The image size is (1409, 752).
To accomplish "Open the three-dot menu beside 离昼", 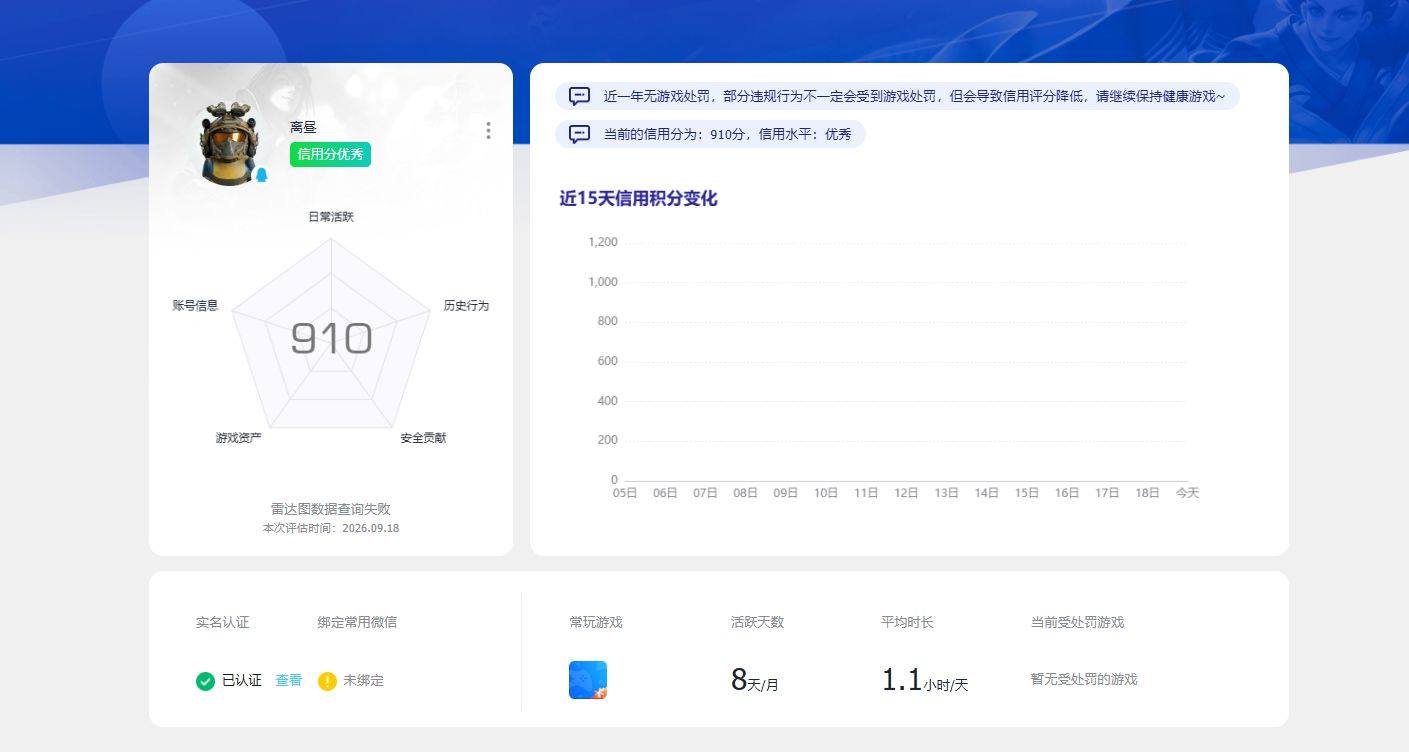I will pos(488,130).
